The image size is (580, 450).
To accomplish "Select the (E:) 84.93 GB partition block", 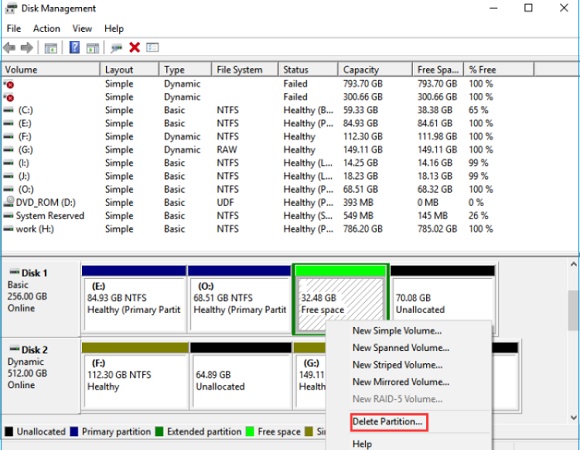I will 134,299.
